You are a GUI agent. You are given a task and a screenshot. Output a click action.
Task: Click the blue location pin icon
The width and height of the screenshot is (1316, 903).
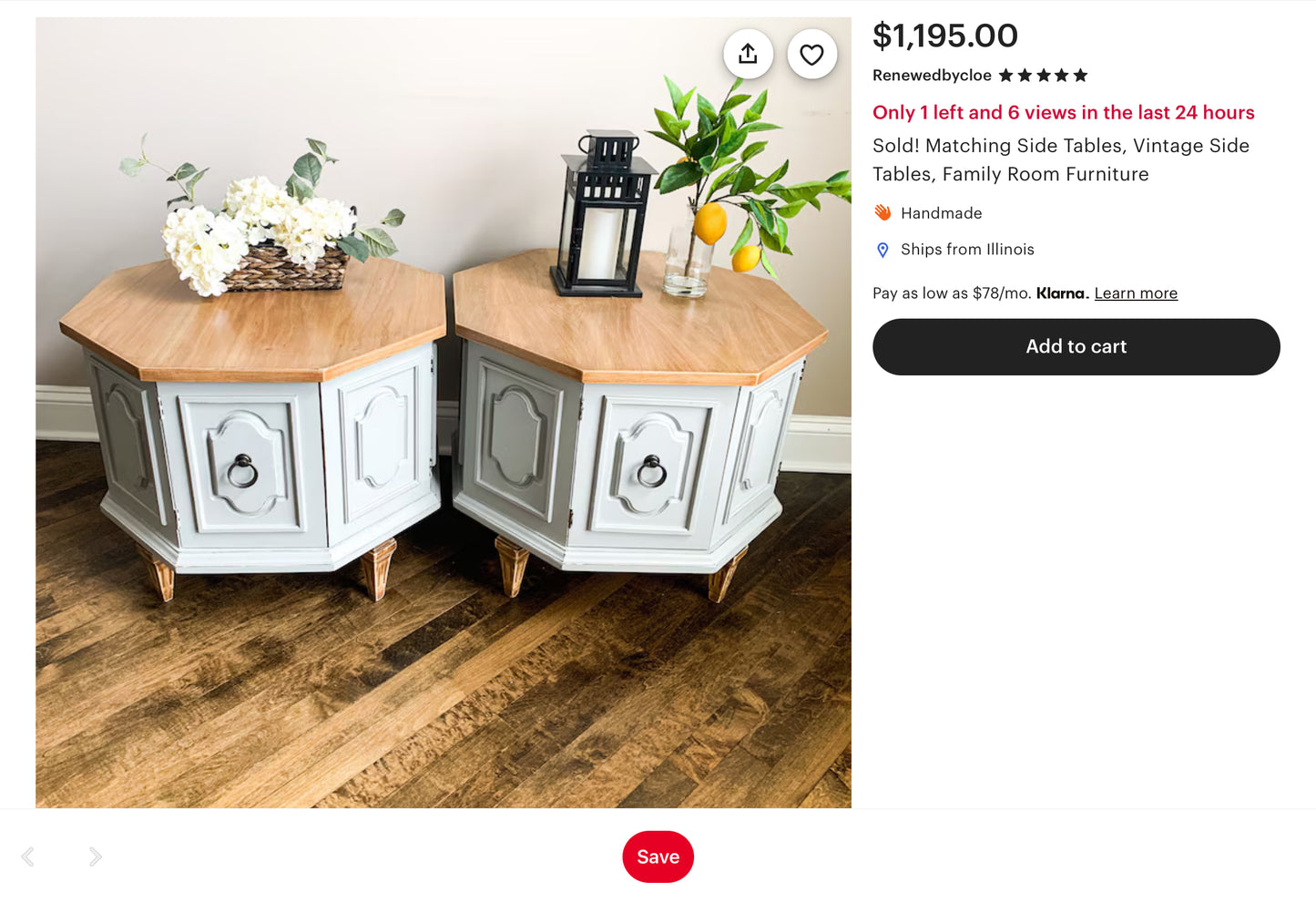tap(882, 250)
